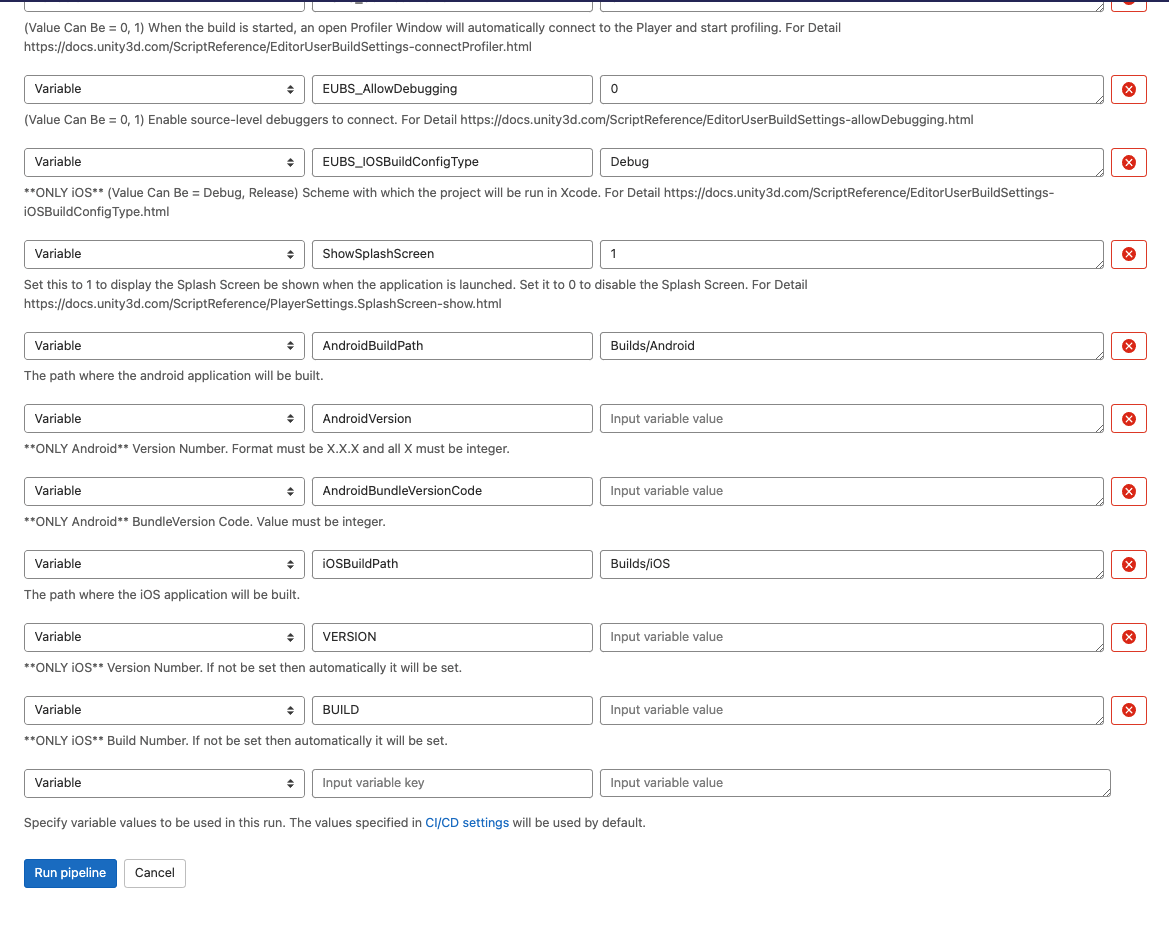1169x932 pixels.
Task: Click the allowDebugging documentation description text
Action: pos(499,120)
